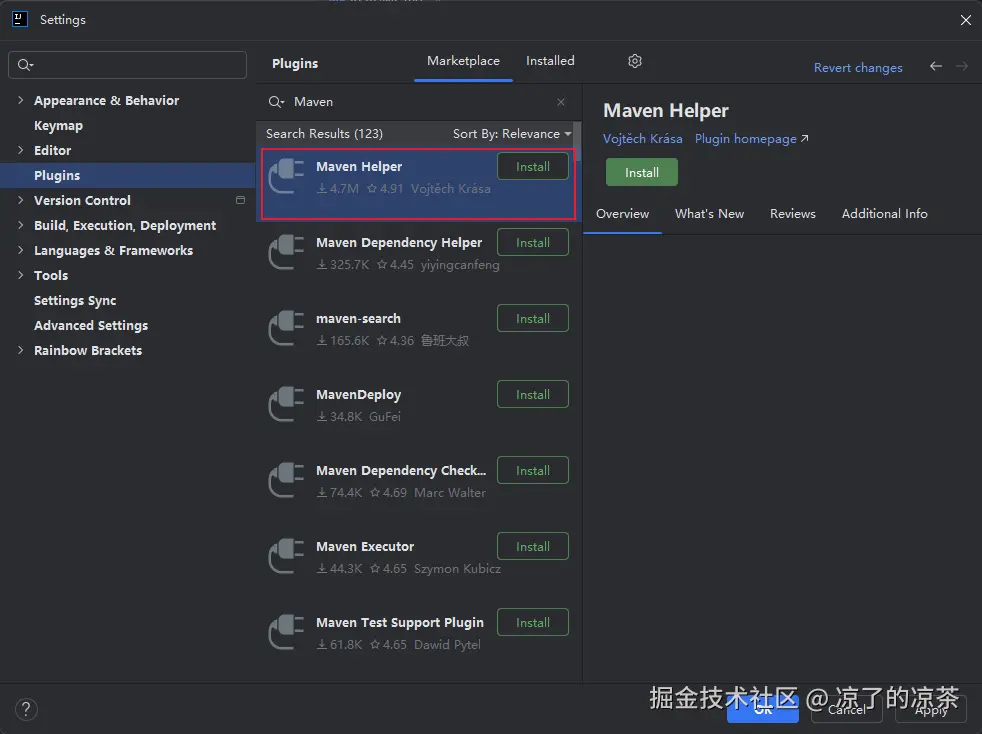Expand the Rainbow Brackets node
This screenshot has width=982, height=734.
click(21, 351)
